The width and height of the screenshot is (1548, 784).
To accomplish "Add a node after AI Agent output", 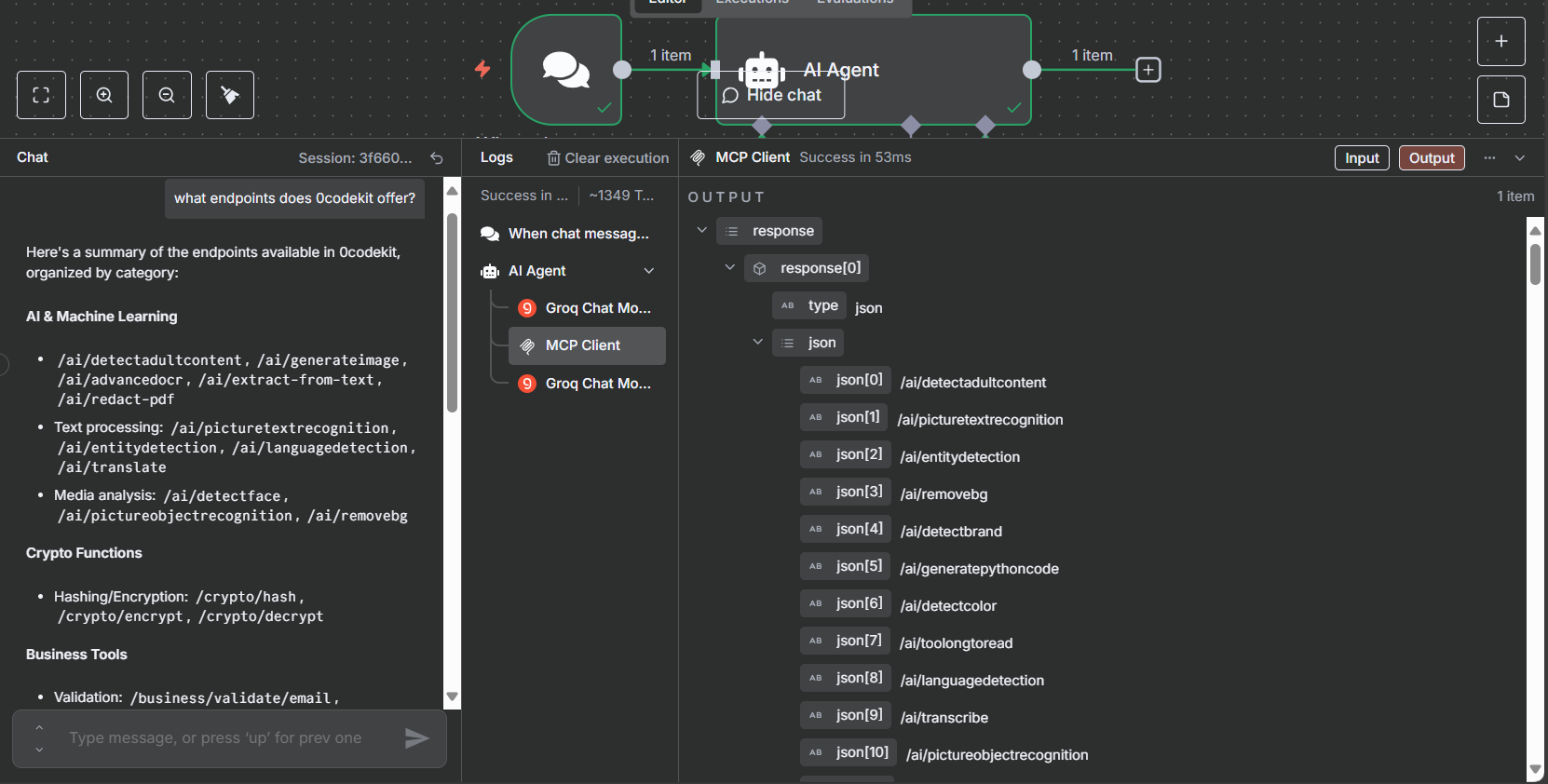I will tap(1148, 70).
